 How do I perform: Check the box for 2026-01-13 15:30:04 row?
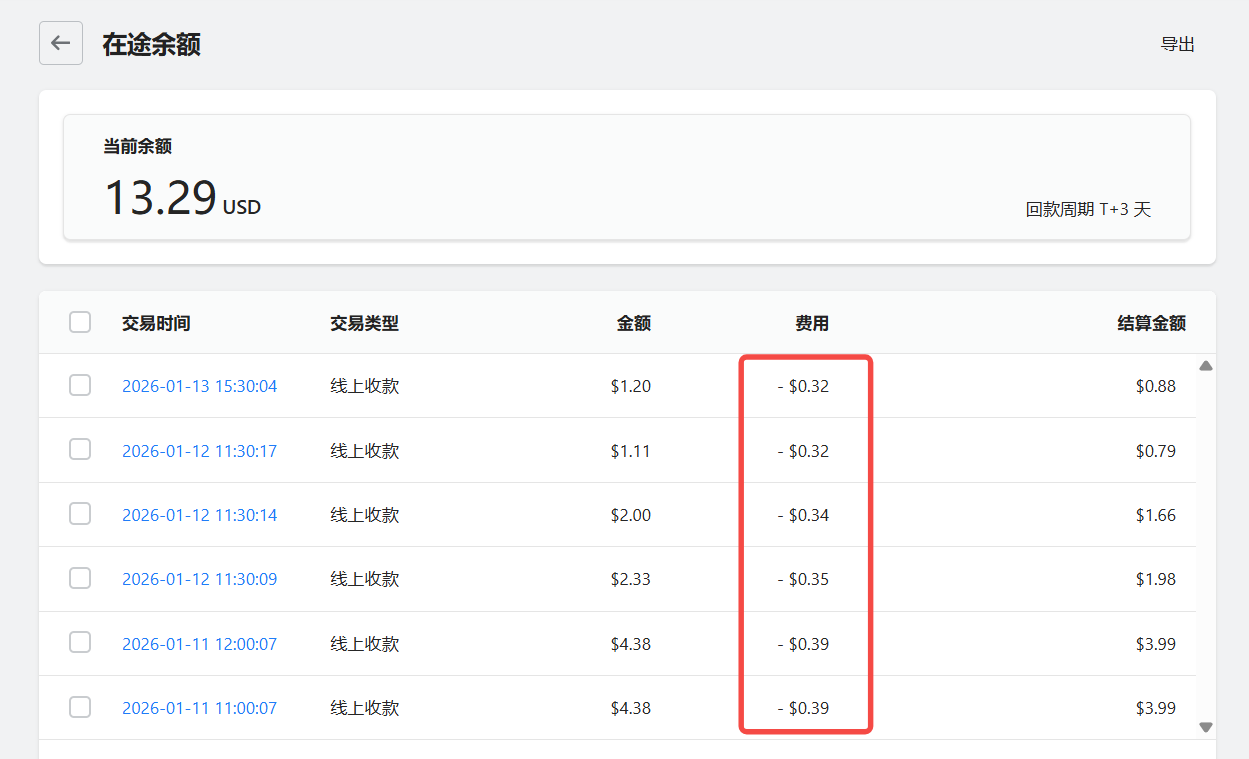pos(80,386)
